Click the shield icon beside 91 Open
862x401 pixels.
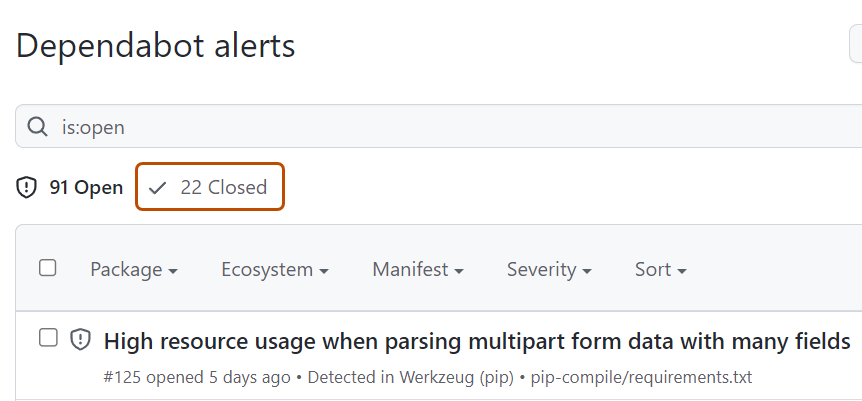tap(27, 187)
